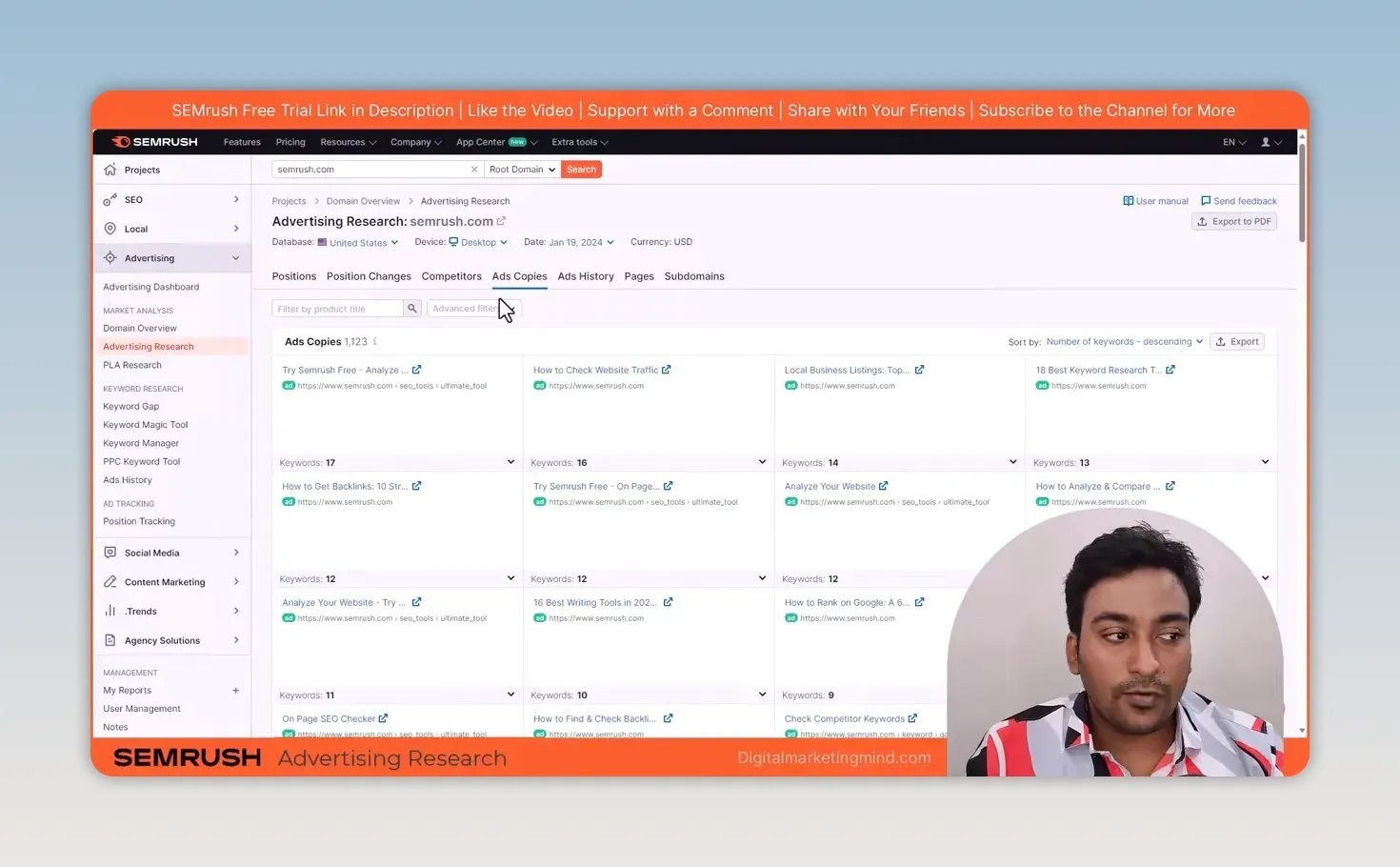Expand the Keywords: 10 ad card chevron
This screenshot has width=1400, height=867.
[x=762, y=695]
